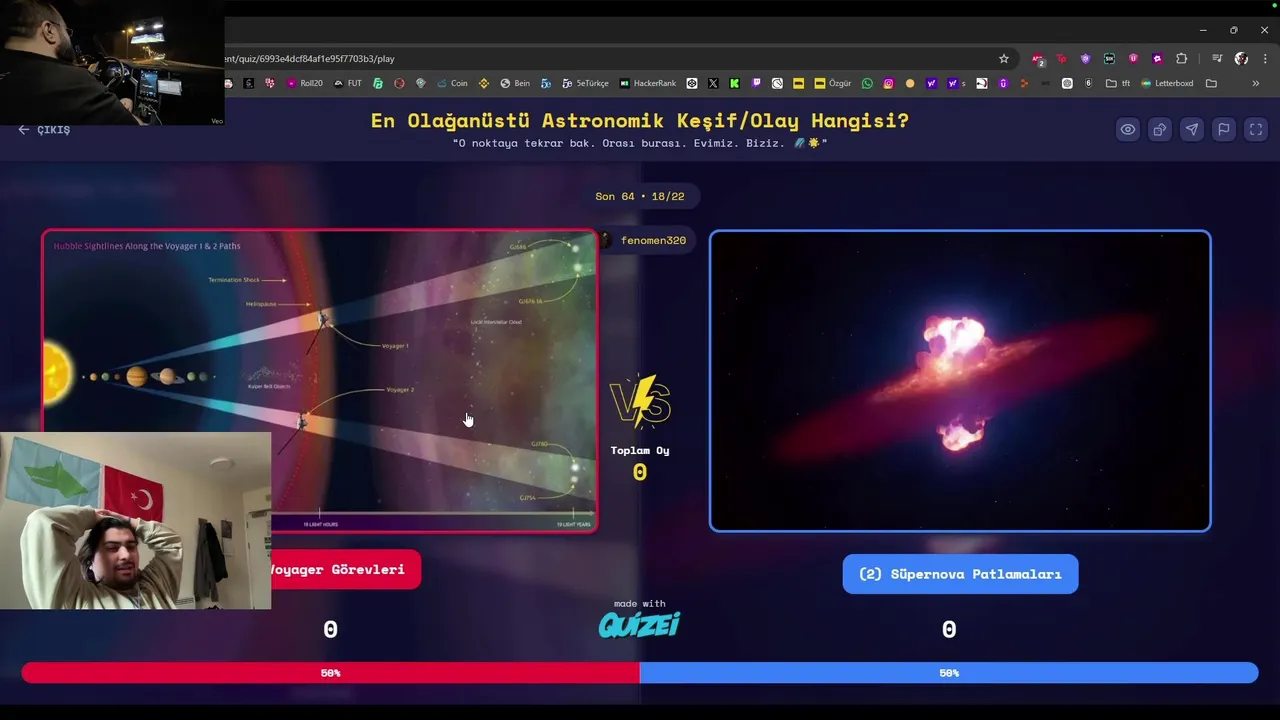Click the blue vote percentage bar

[x=949, y=673]
